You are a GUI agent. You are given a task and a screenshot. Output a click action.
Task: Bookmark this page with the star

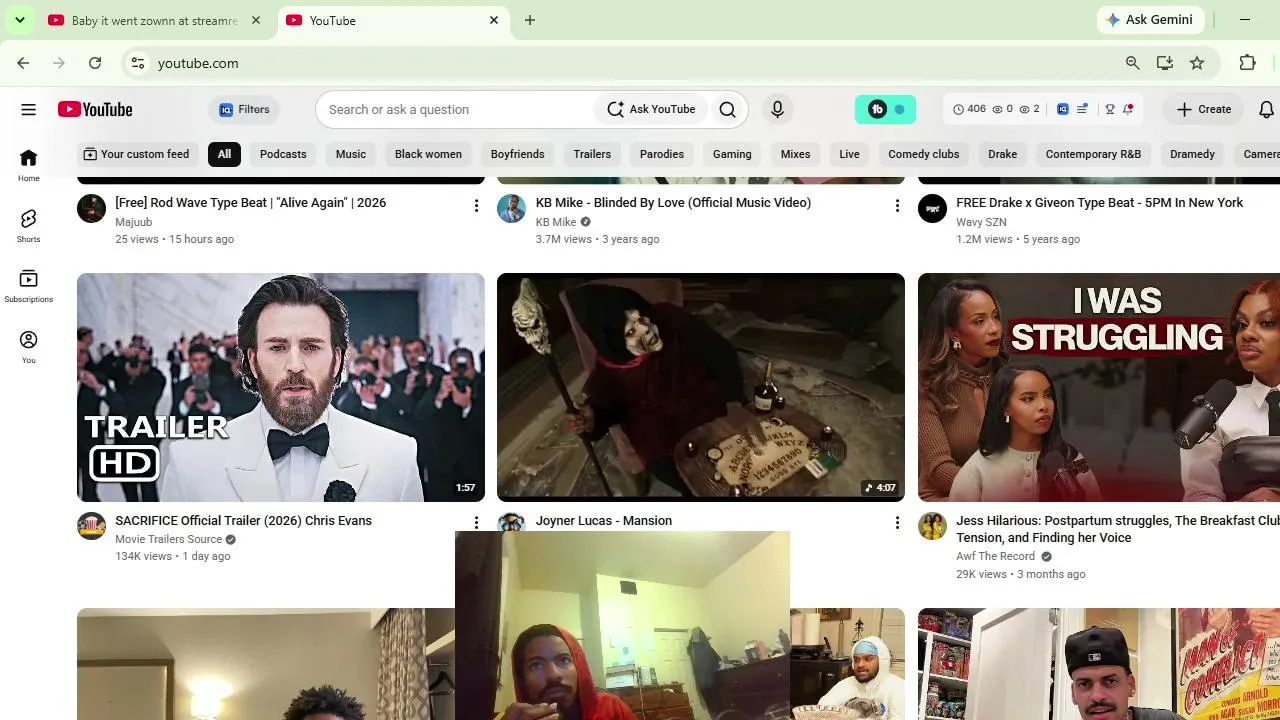(1197, 63)
